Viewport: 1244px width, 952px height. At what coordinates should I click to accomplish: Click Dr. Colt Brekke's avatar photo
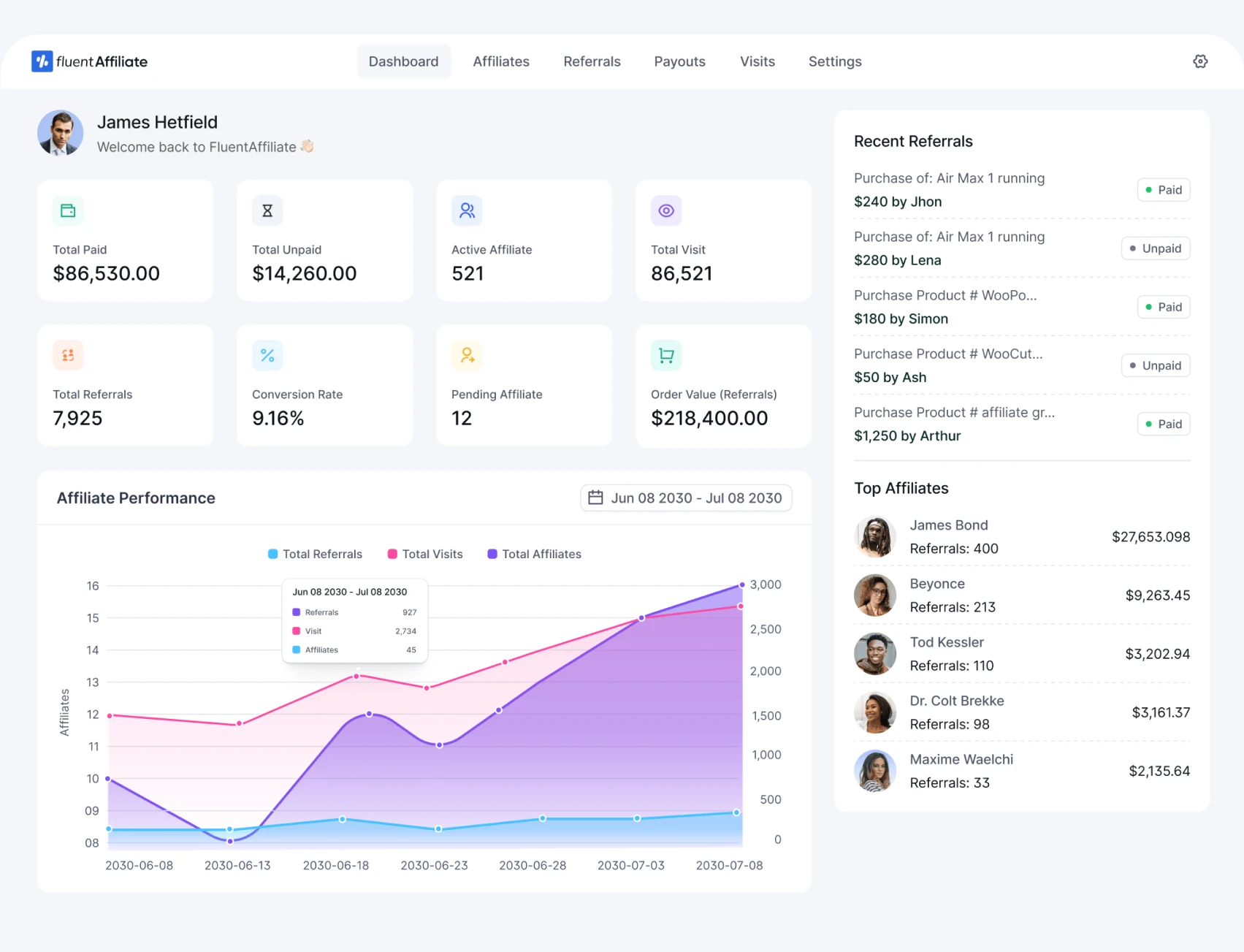pos(875,712)
